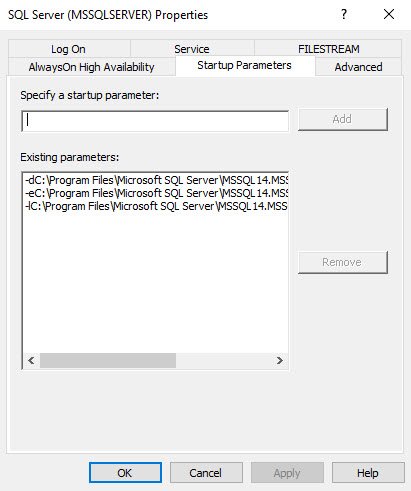Click the right scroll arrow of parameter list

pyautogui.click(x=280, y=360)
